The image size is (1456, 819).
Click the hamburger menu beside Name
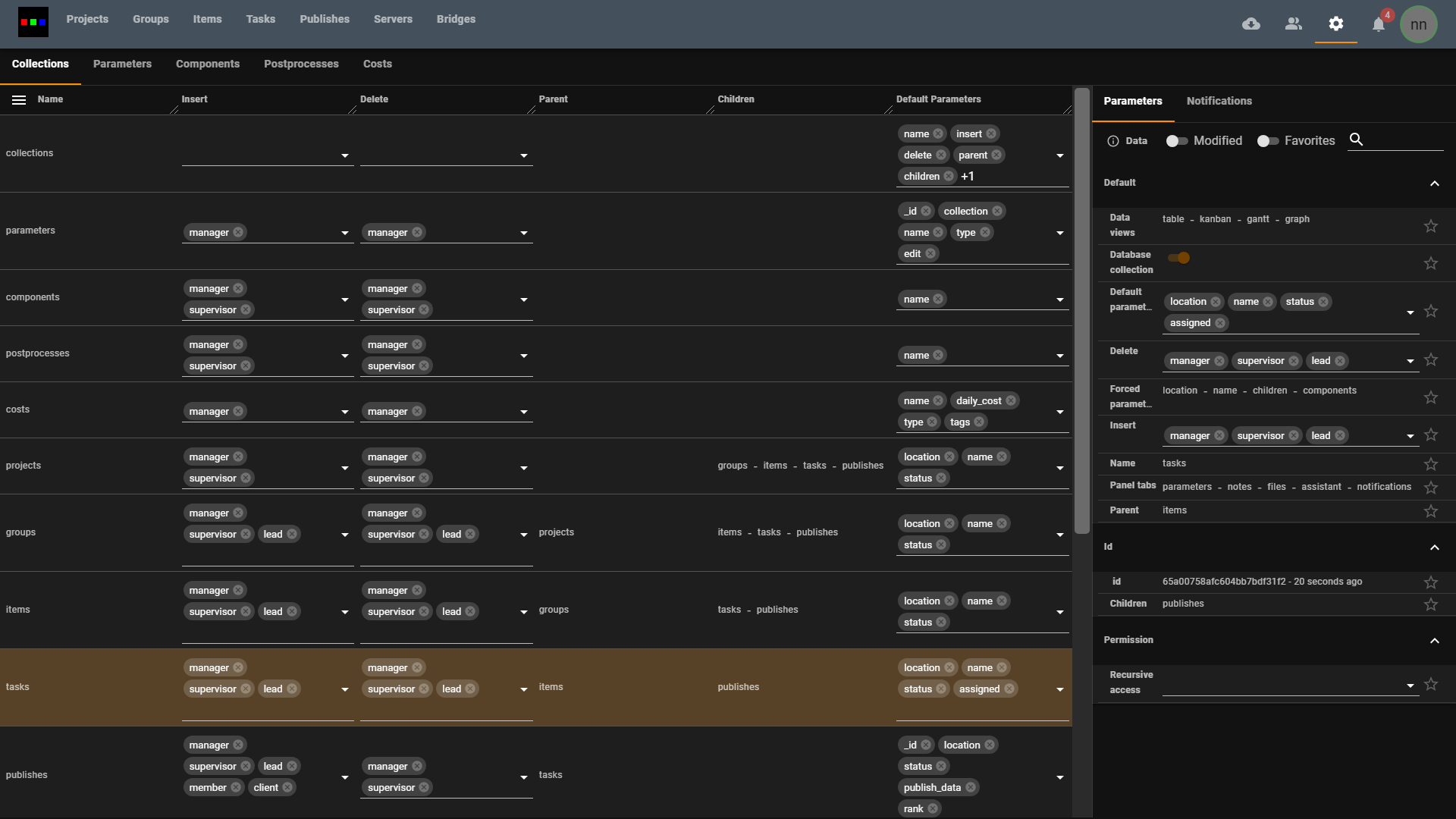tap(19, 100)
